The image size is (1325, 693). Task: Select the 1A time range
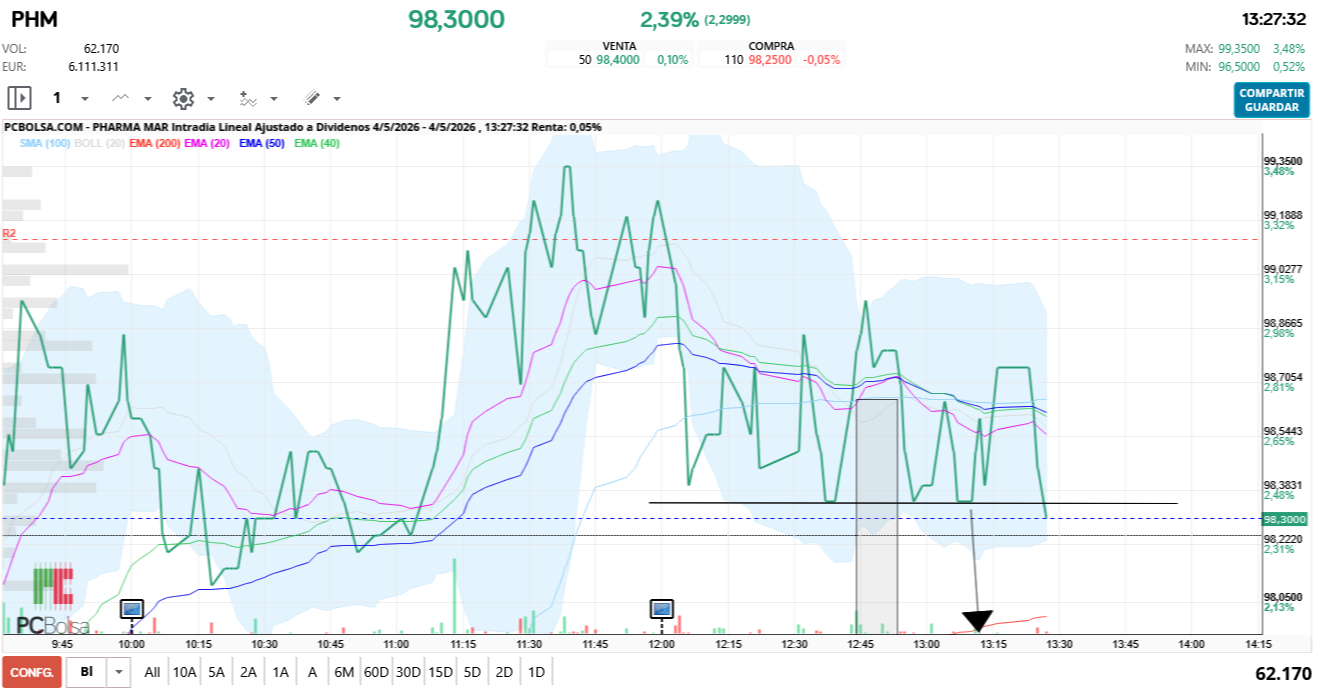tap(280, 672)
